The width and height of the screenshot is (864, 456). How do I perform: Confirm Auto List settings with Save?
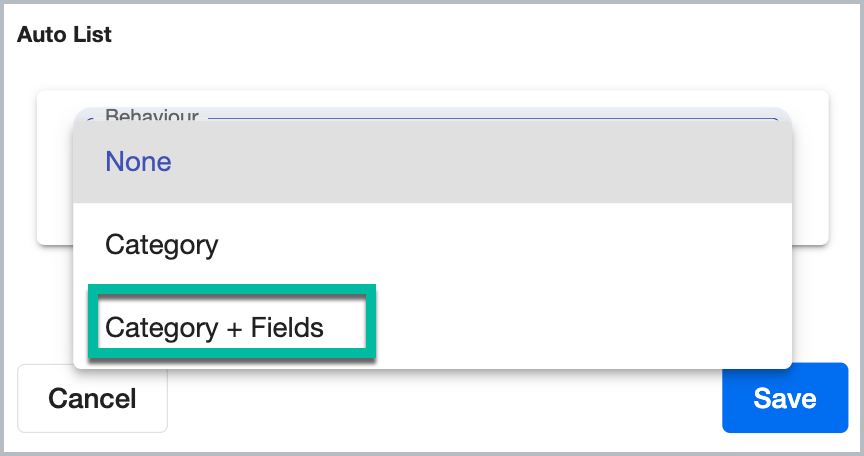pos(785,398)
